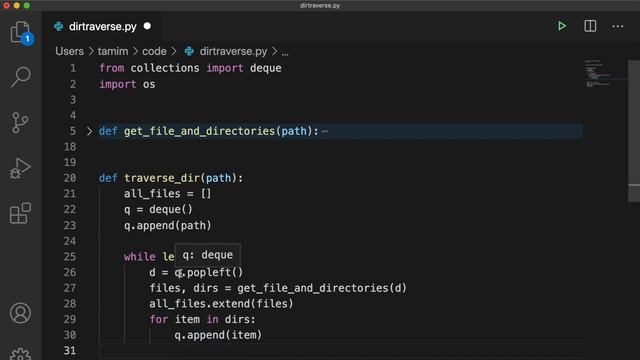Click 'all_files.extend(files)' on line 28

(x=221, y=304)
